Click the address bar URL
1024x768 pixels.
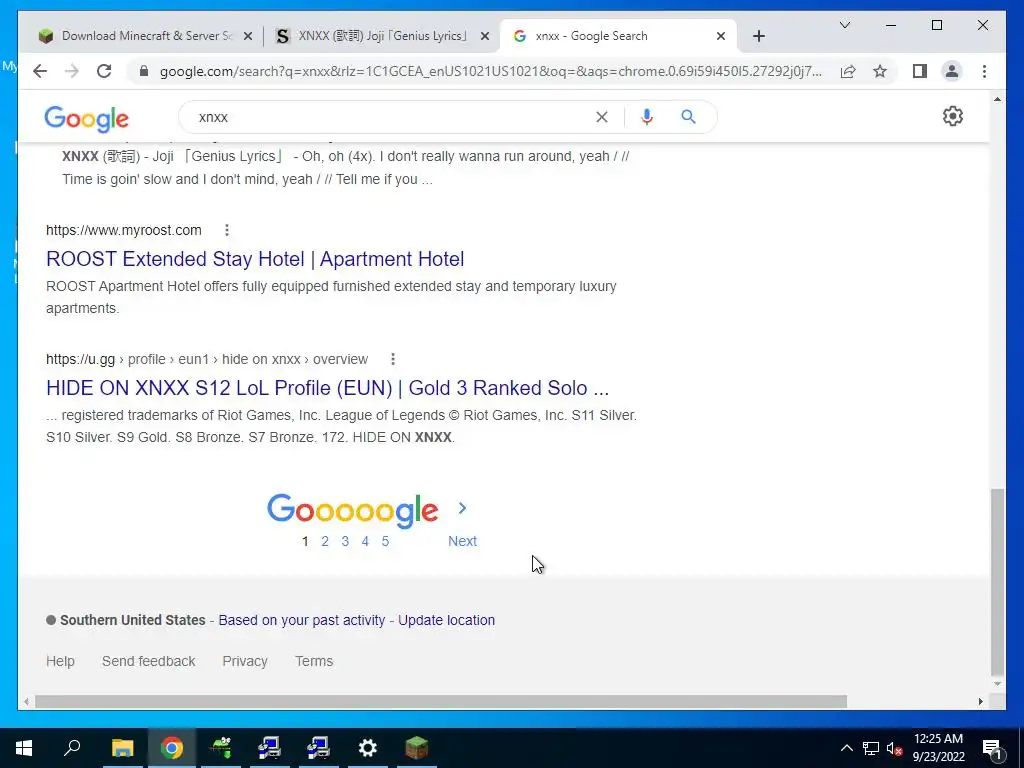click(x=490, y=71)
